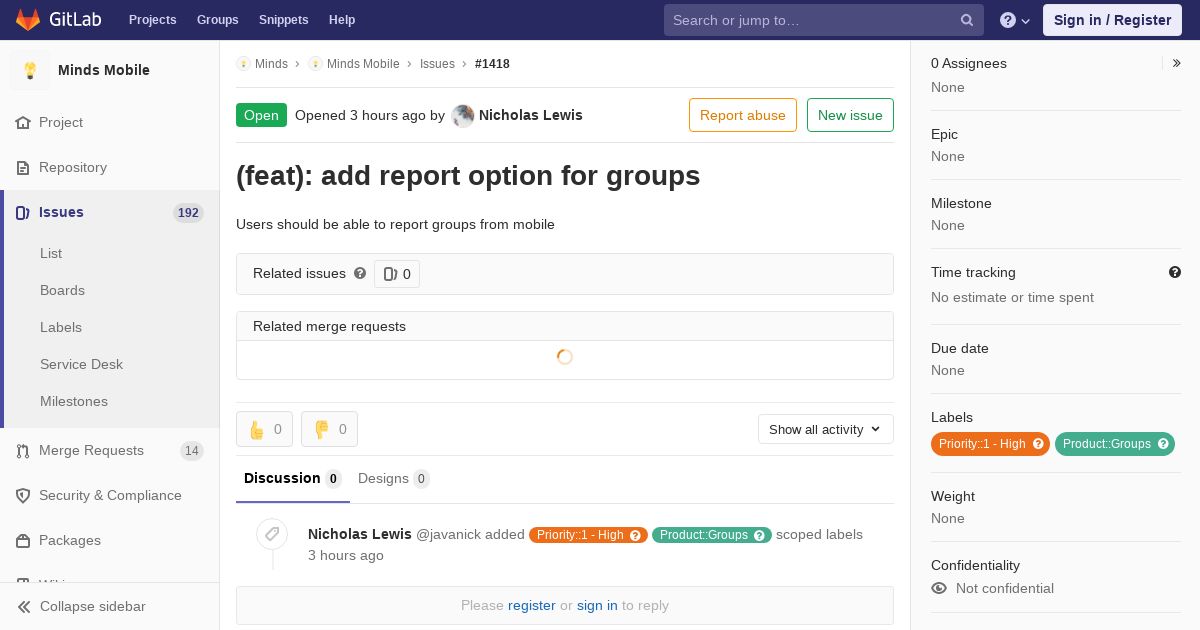The image size is (1200, 630).
Task: Click the register link in reply box
Action: pyautogui.click(x=532, y=605)
